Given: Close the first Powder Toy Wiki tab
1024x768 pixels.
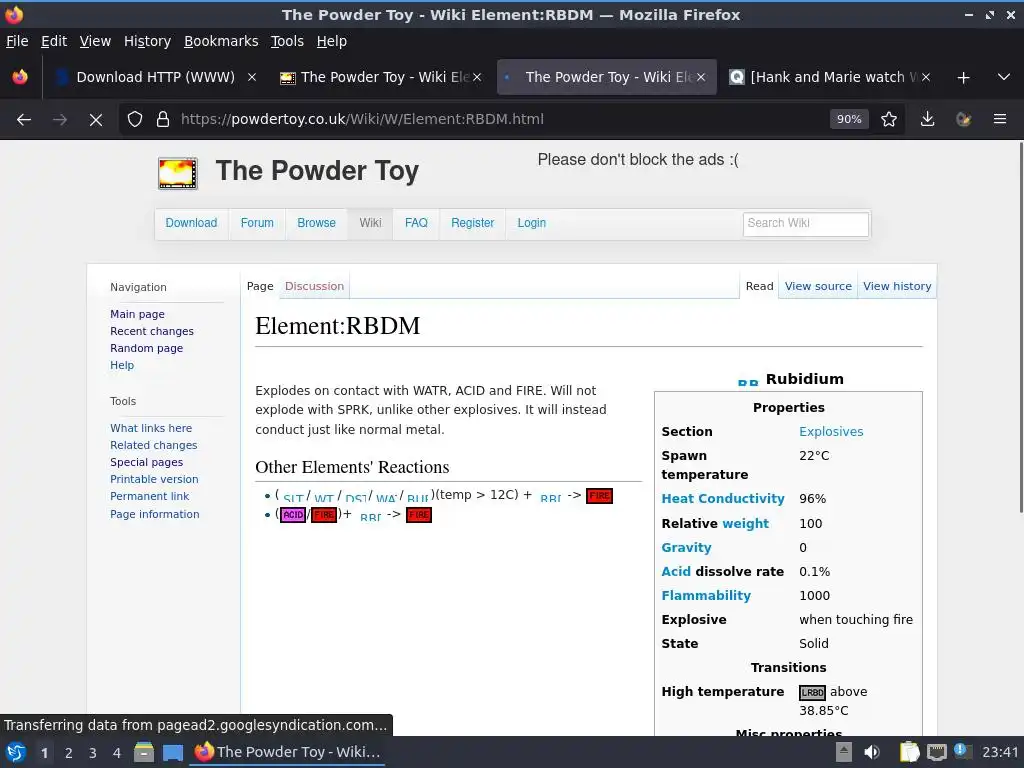Looking at the screenshot, I should 477,77.
